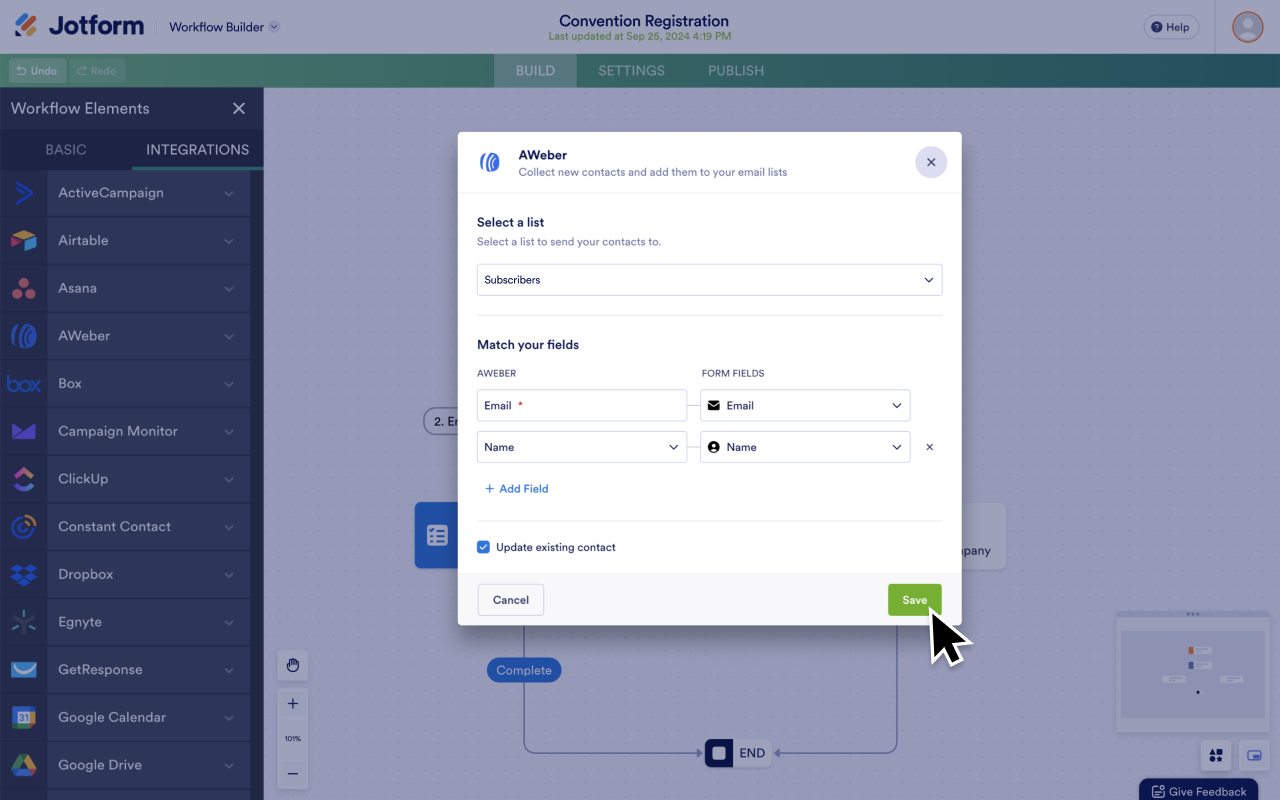Click the Complete label on canvas
The width and height of the screenshot is (1280, 800).
524,670
